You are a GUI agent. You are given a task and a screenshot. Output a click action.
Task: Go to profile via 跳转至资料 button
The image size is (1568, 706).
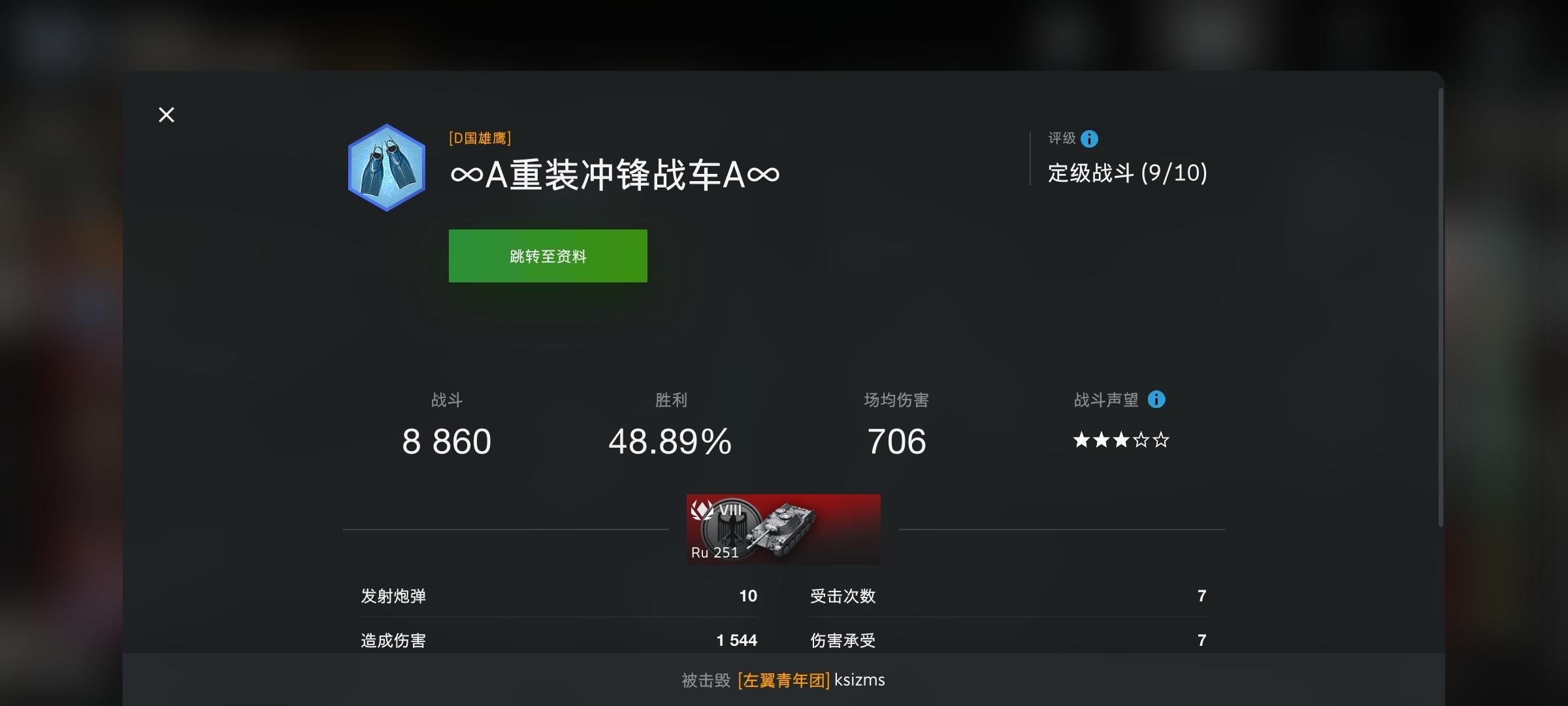point(547,256)
